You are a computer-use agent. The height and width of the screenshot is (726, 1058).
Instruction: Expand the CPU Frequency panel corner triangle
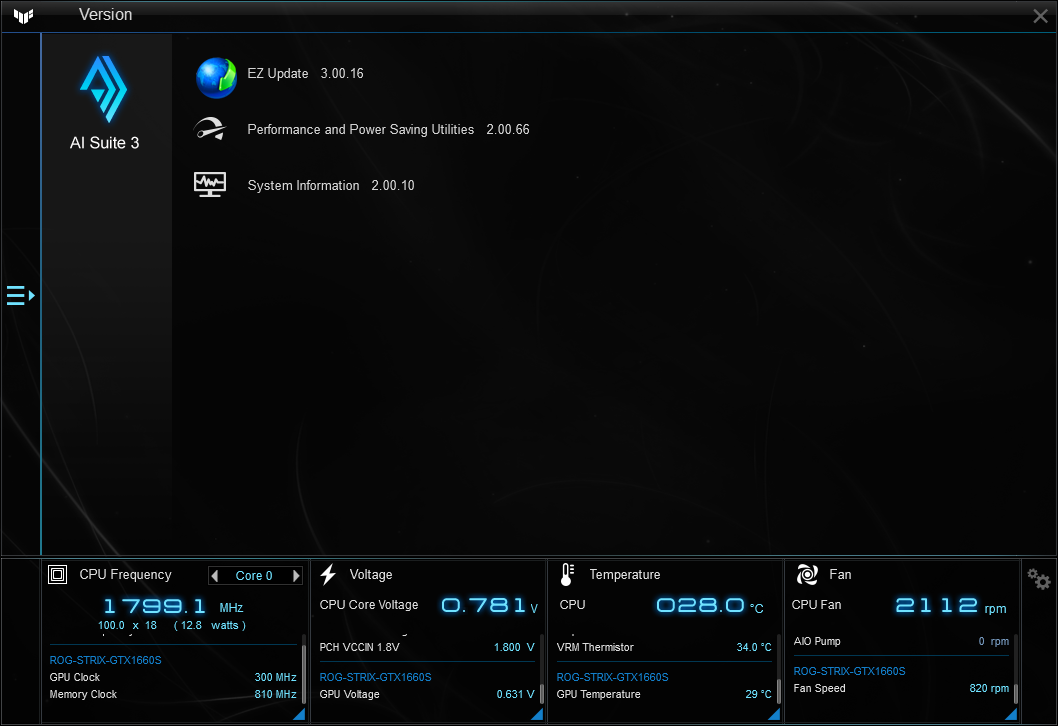[298, 713]
